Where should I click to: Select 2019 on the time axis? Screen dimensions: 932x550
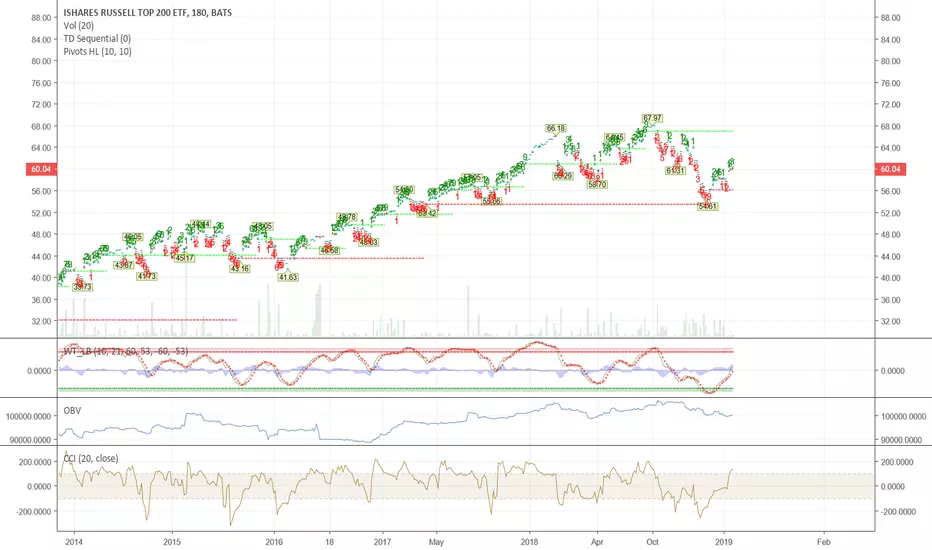(x=723, y=542)
